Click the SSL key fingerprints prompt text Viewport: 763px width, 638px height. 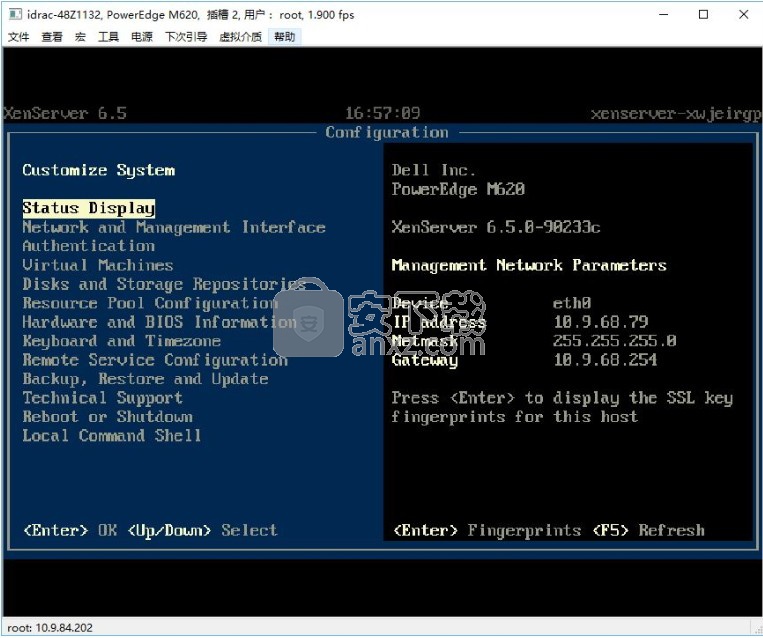pyautogui.click(x=562, y=408)
